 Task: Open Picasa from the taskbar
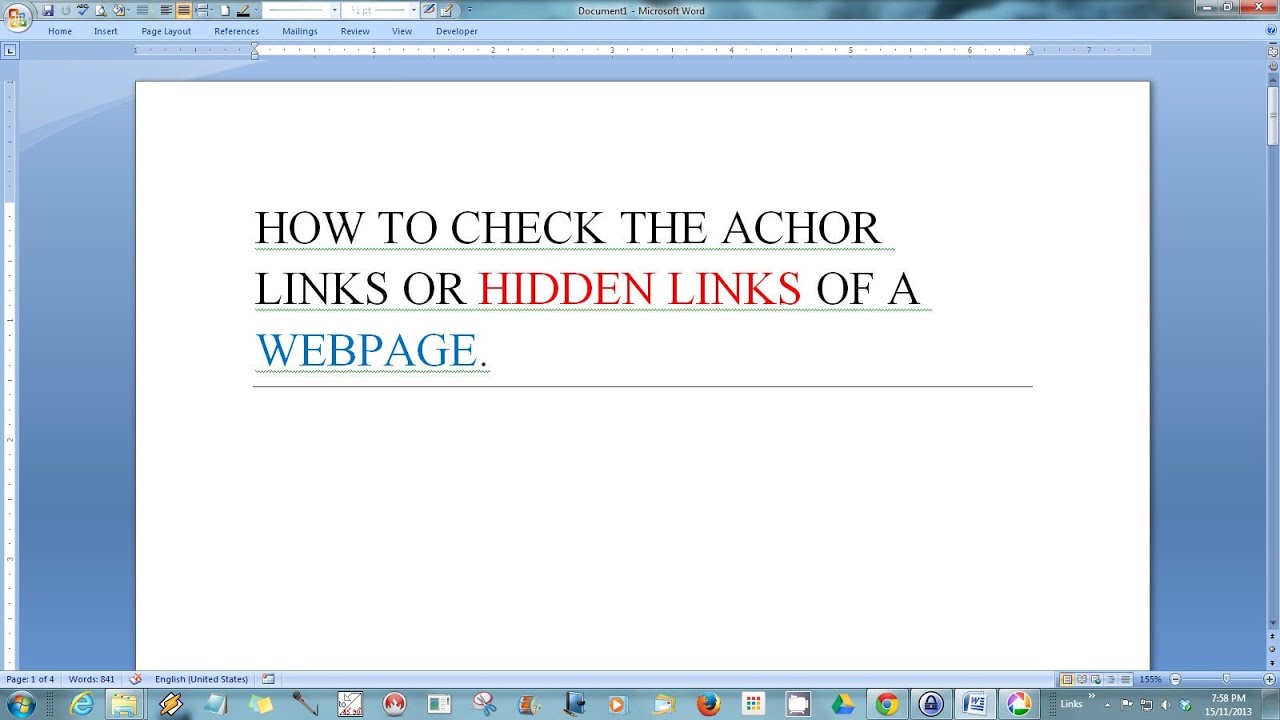pos(1019,704)
